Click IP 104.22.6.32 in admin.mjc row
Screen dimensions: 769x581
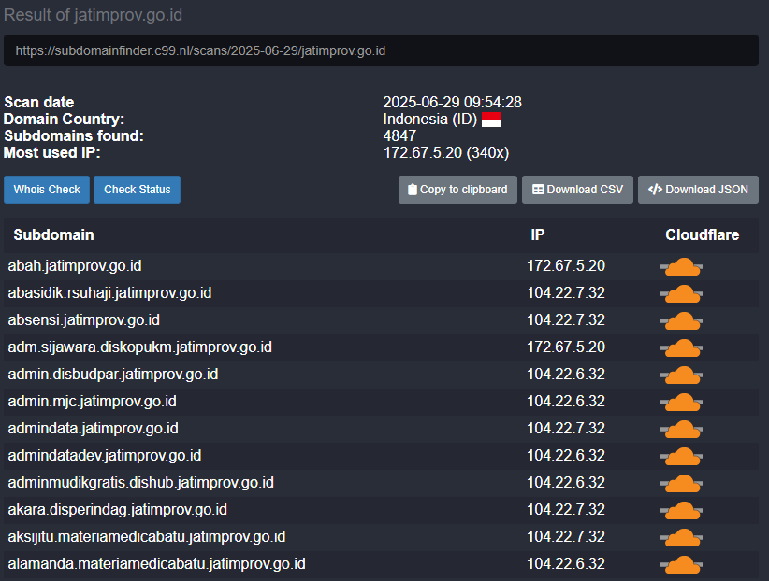[x=566, y=401]
